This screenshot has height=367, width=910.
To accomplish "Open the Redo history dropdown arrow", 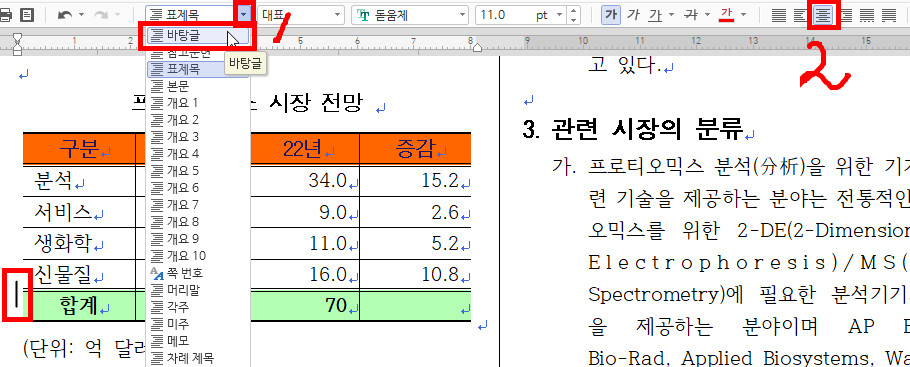I will pyautogui.click(x=117, y=15).
